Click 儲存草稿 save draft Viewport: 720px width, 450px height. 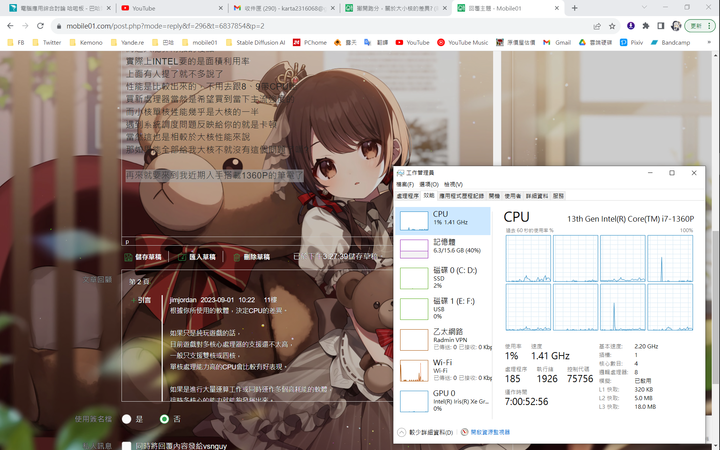pyautogui.click(x=143, y=257)
